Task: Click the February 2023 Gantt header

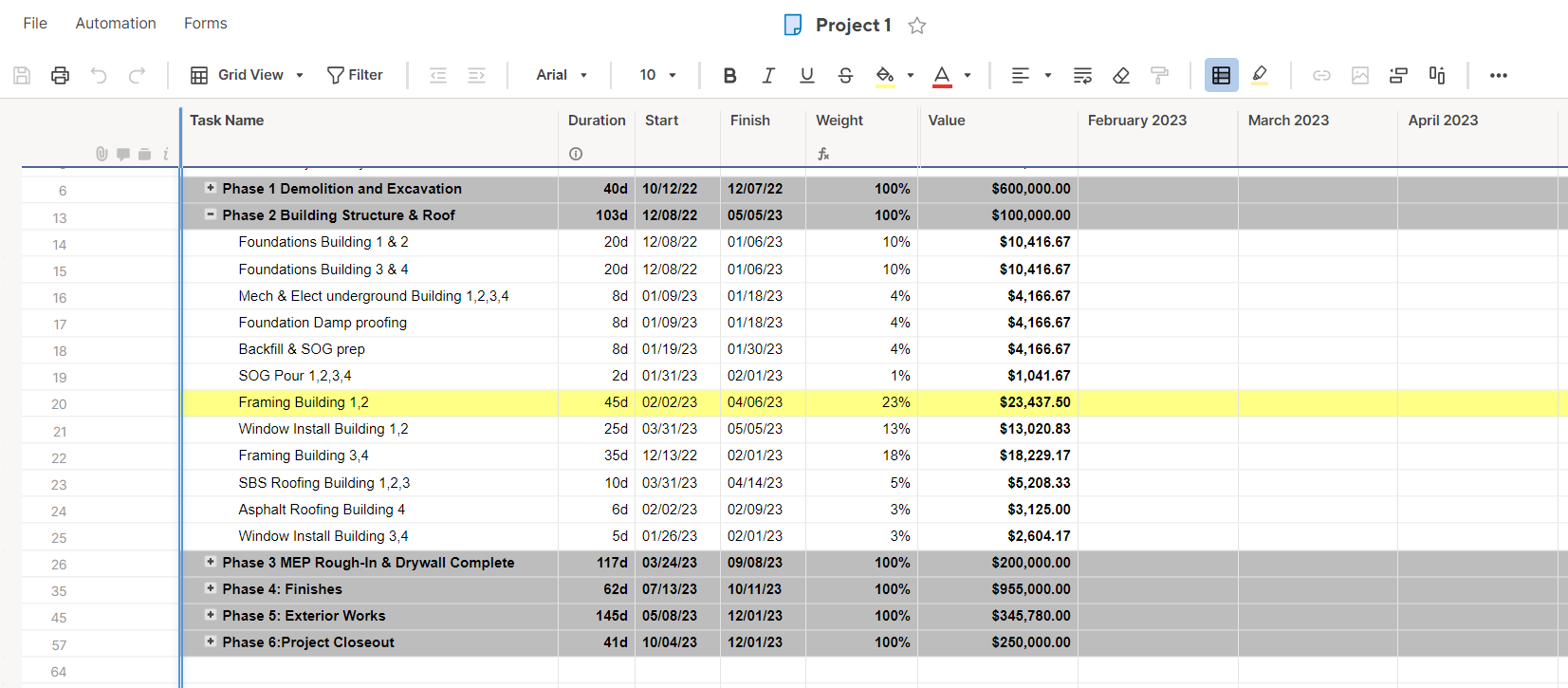Action: [1137, 121]
